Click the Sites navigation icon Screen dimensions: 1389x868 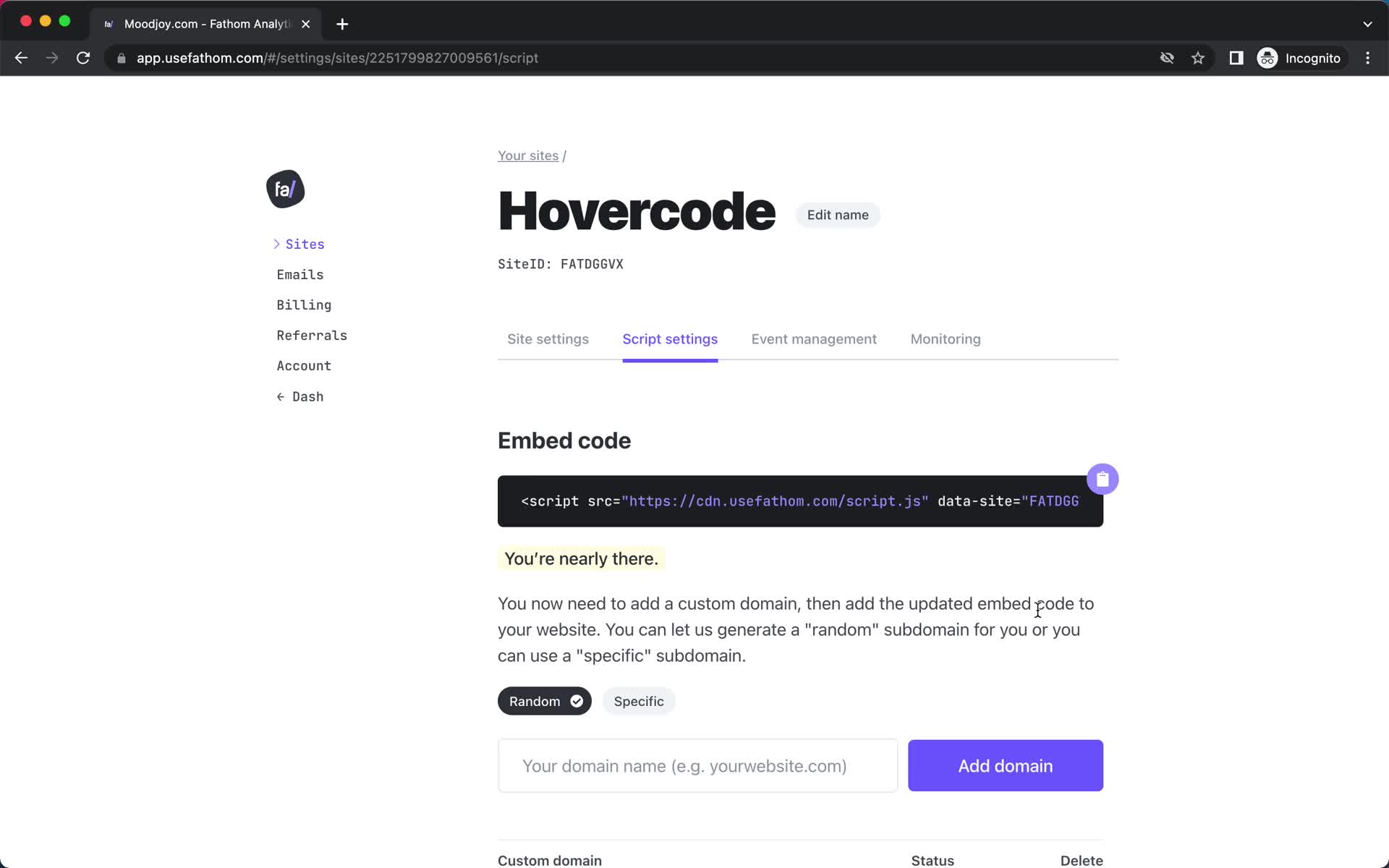click(277, 243)
